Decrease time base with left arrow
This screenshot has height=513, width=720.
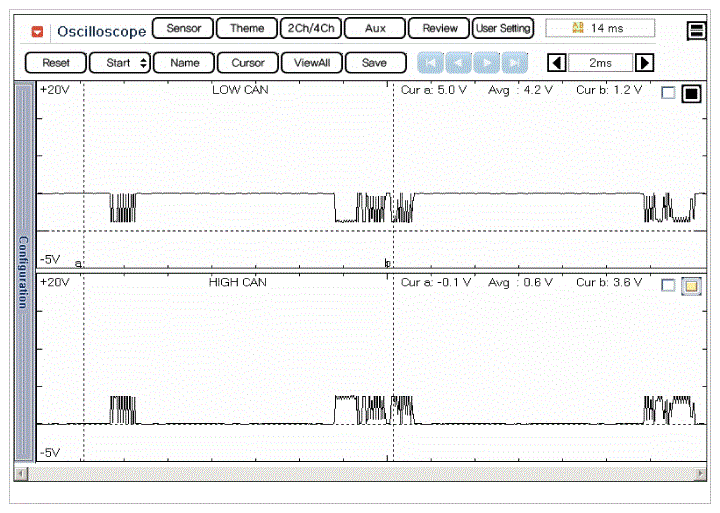coord(558,63)
